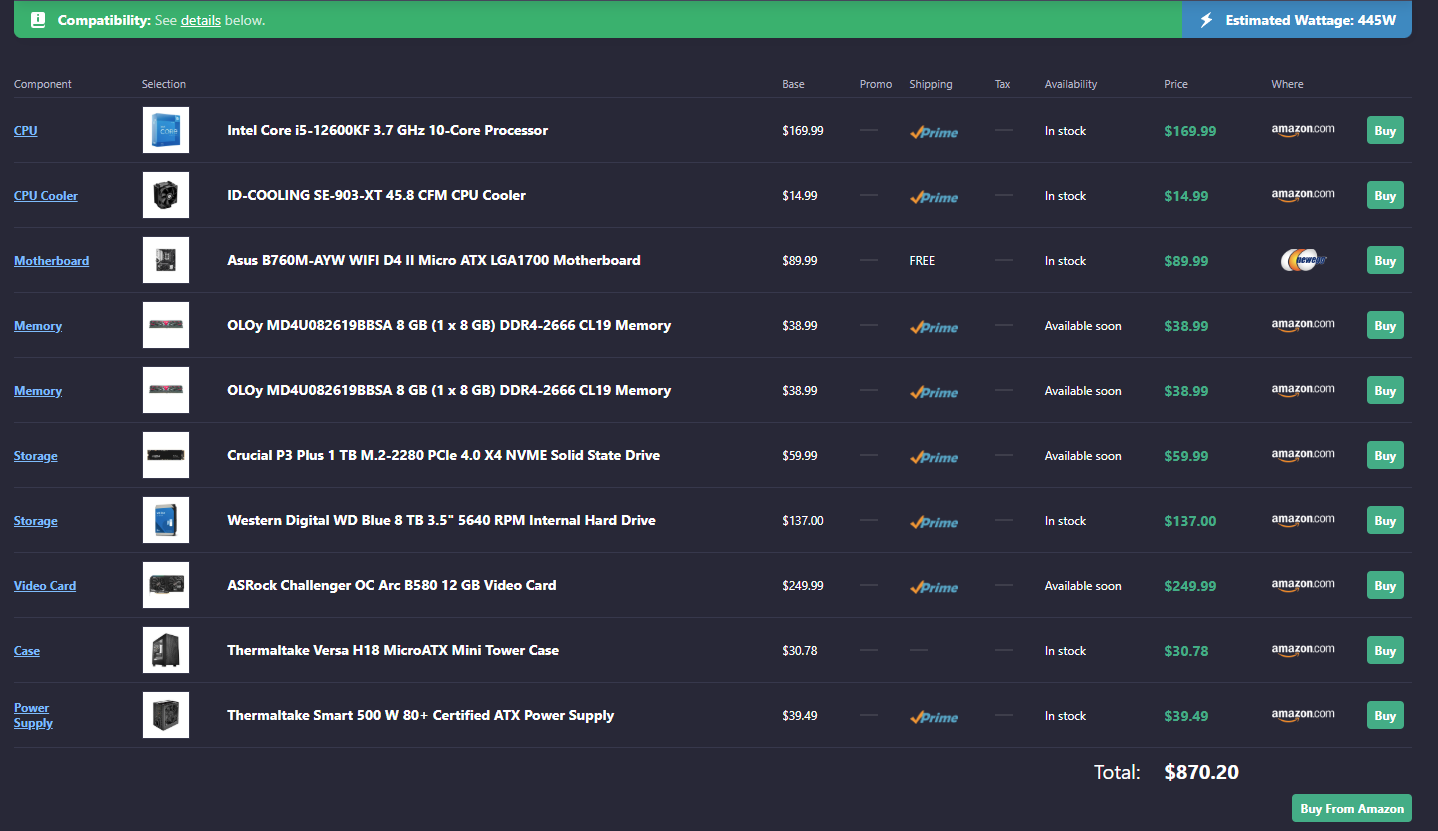The height and width of the screenshot is (831, 1438).
Task: Click the Prime icon for the Thermaltake power supply
Action: (x=934, y=717)
